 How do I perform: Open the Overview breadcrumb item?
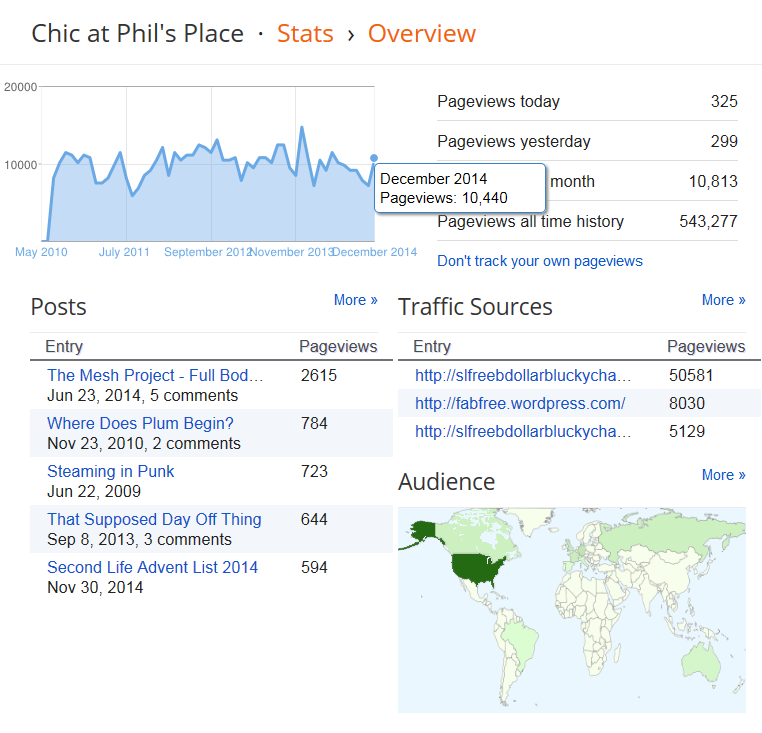click(421, 33)
